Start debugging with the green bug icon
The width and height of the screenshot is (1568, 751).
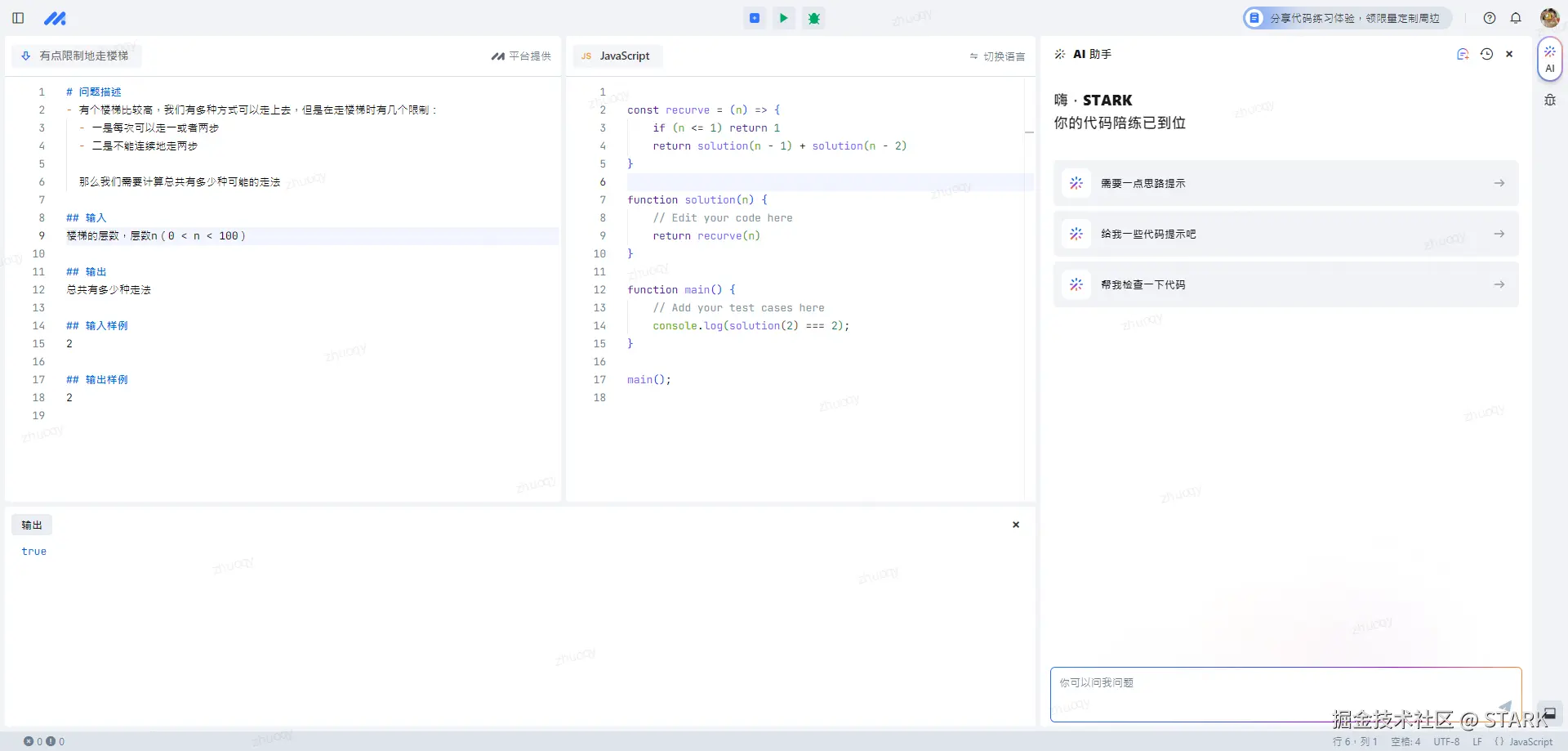(x=813, y=18)
